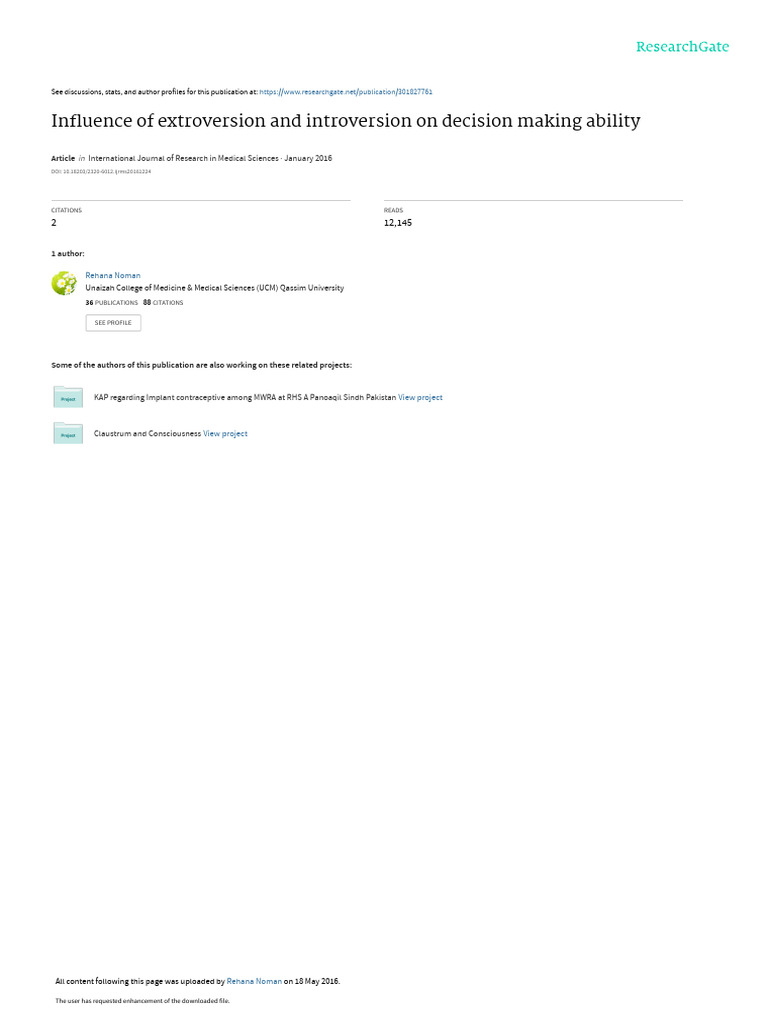
Task: Click the citations count of 2
Action: click(54, 223)
